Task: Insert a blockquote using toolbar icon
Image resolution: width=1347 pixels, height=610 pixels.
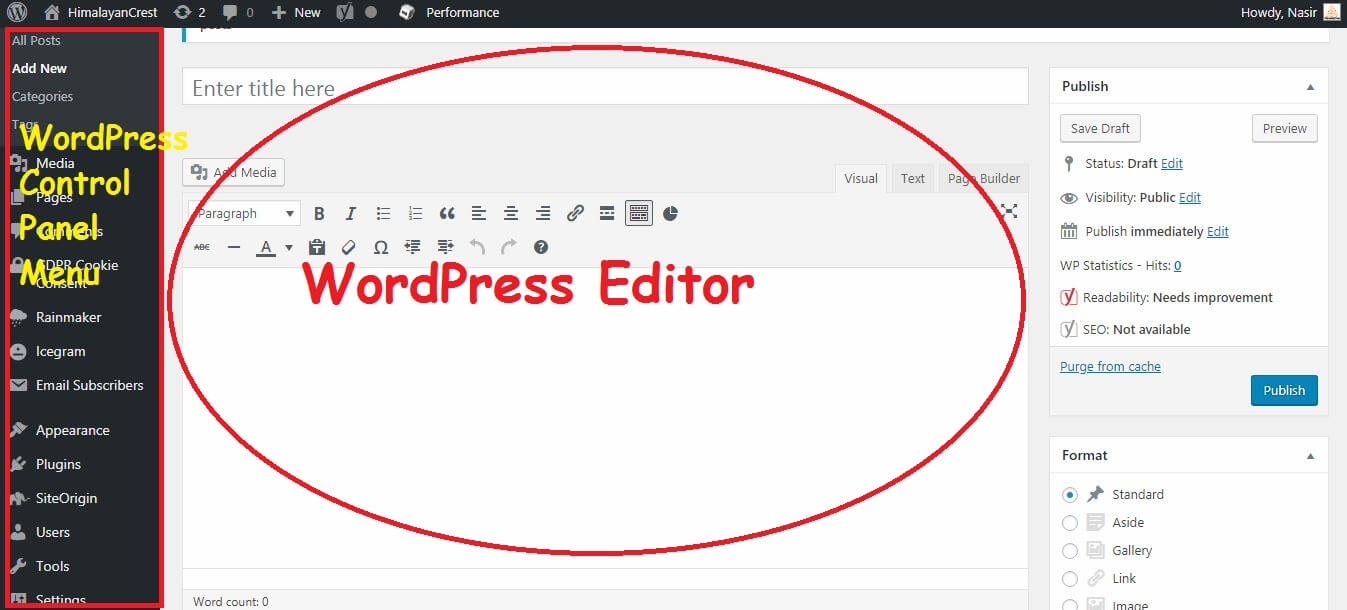Action: tap(447, 213)
